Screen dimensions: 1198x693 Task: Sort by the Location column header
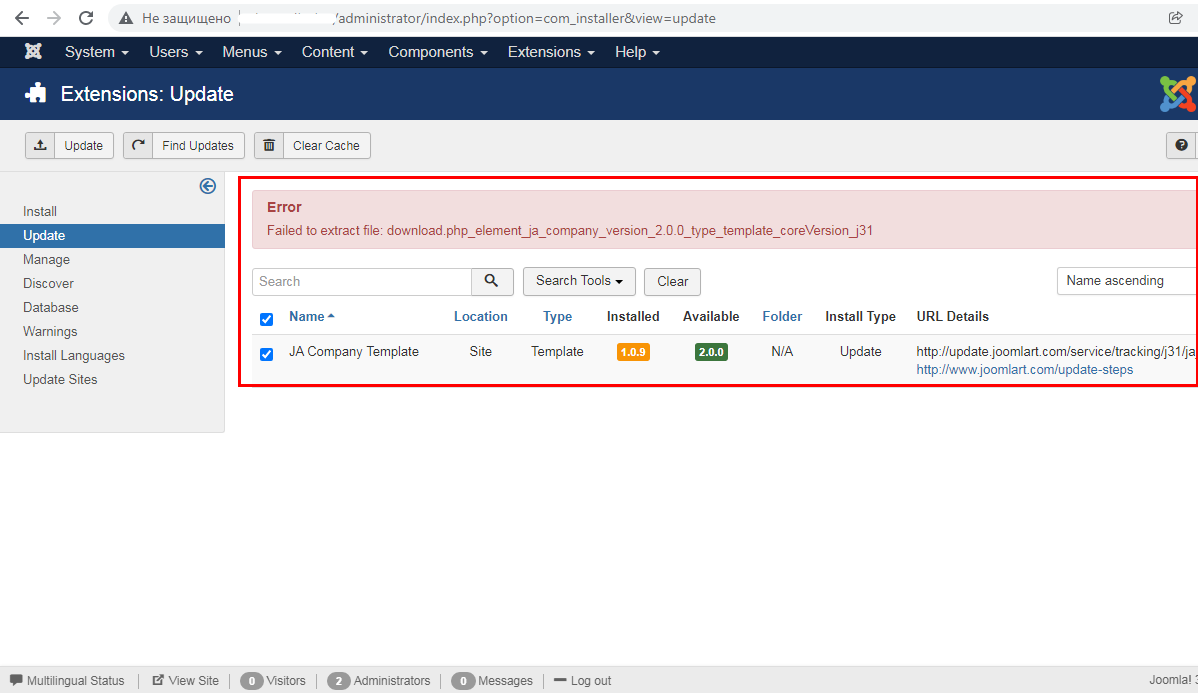[x=481, y=316]
